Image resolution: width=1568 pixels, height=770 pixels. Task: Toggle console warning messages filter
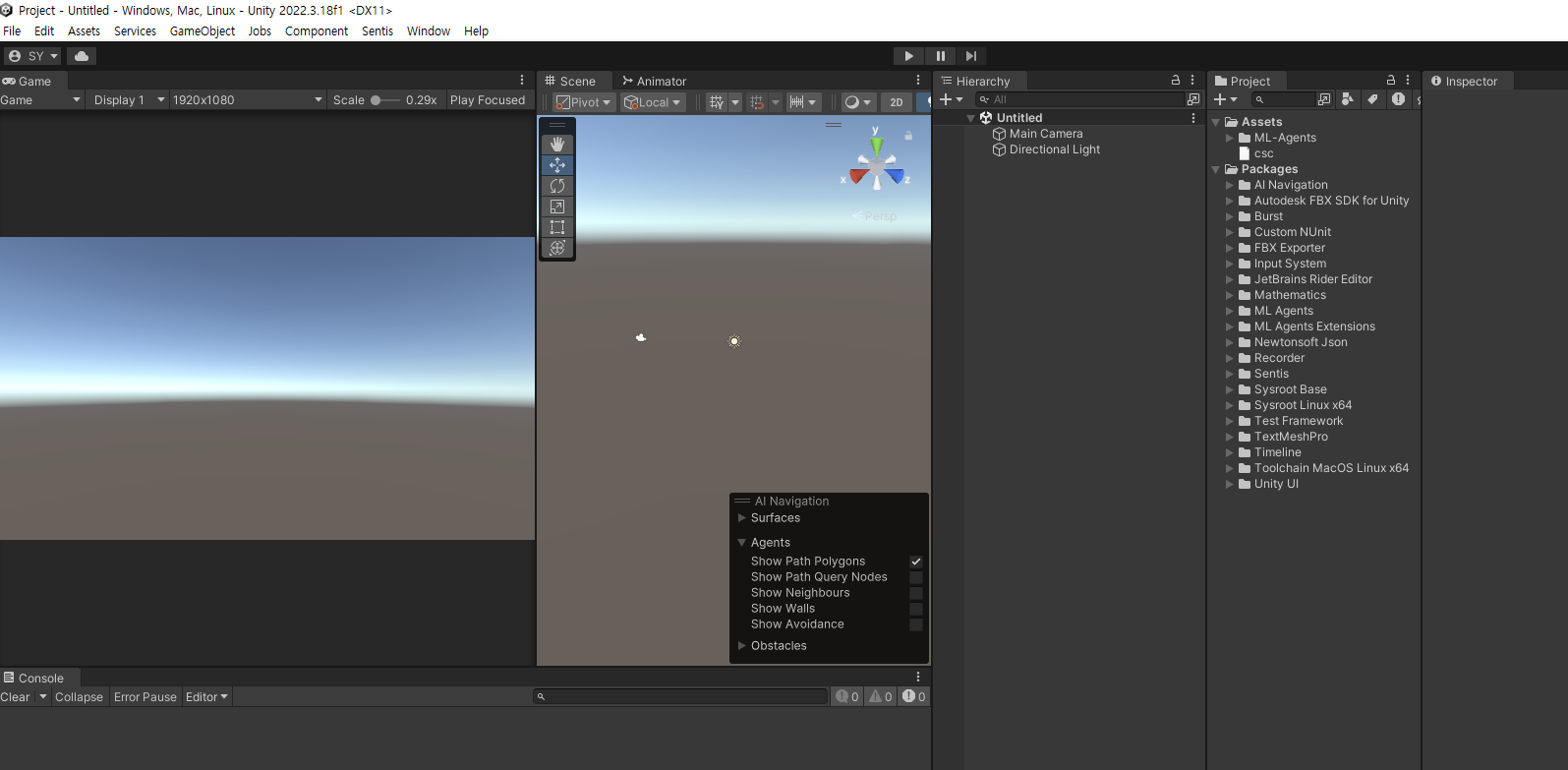point(881,697)
